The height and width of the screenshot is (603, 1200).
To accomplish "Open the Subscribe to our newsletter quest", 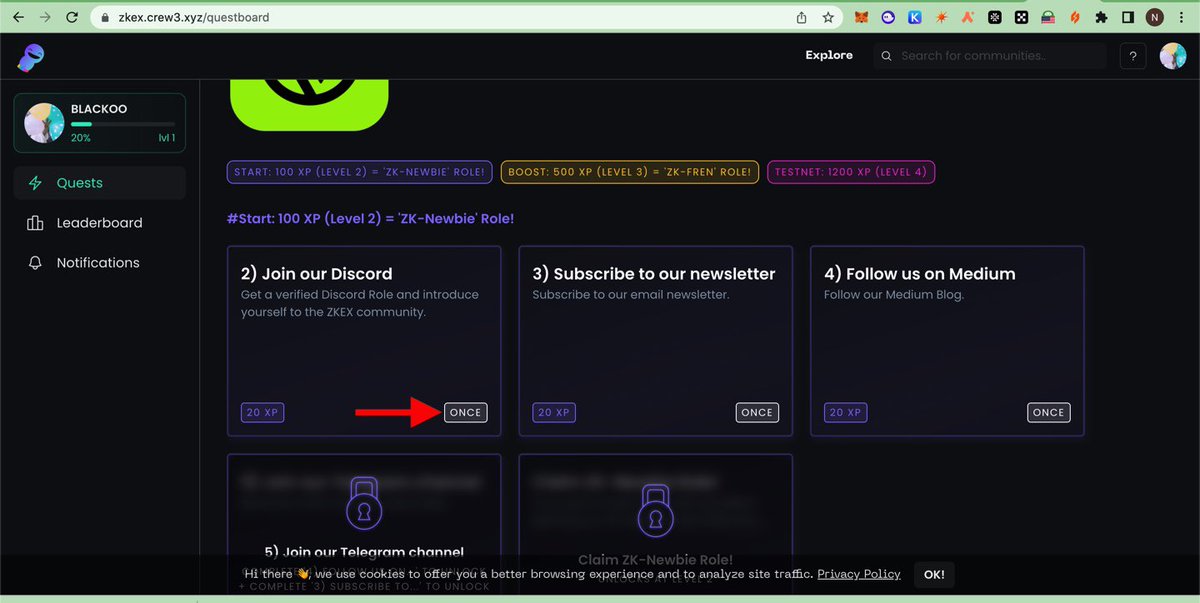I will 655,341.
